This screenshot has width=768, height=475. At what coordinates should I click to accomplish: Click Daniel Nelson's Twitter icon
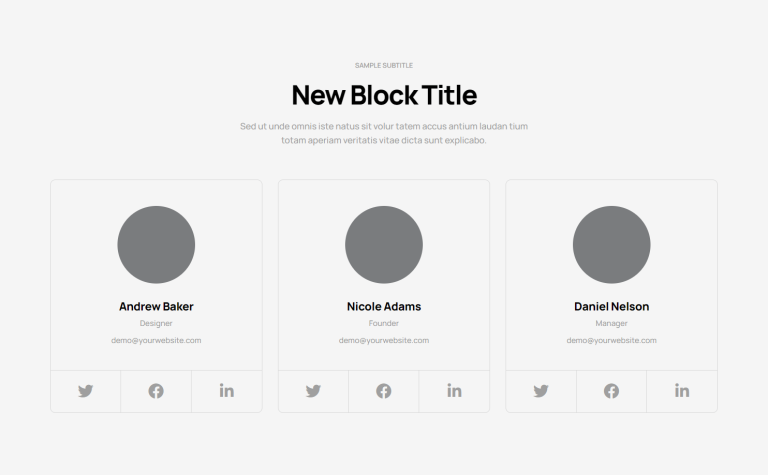click(541, 391)
